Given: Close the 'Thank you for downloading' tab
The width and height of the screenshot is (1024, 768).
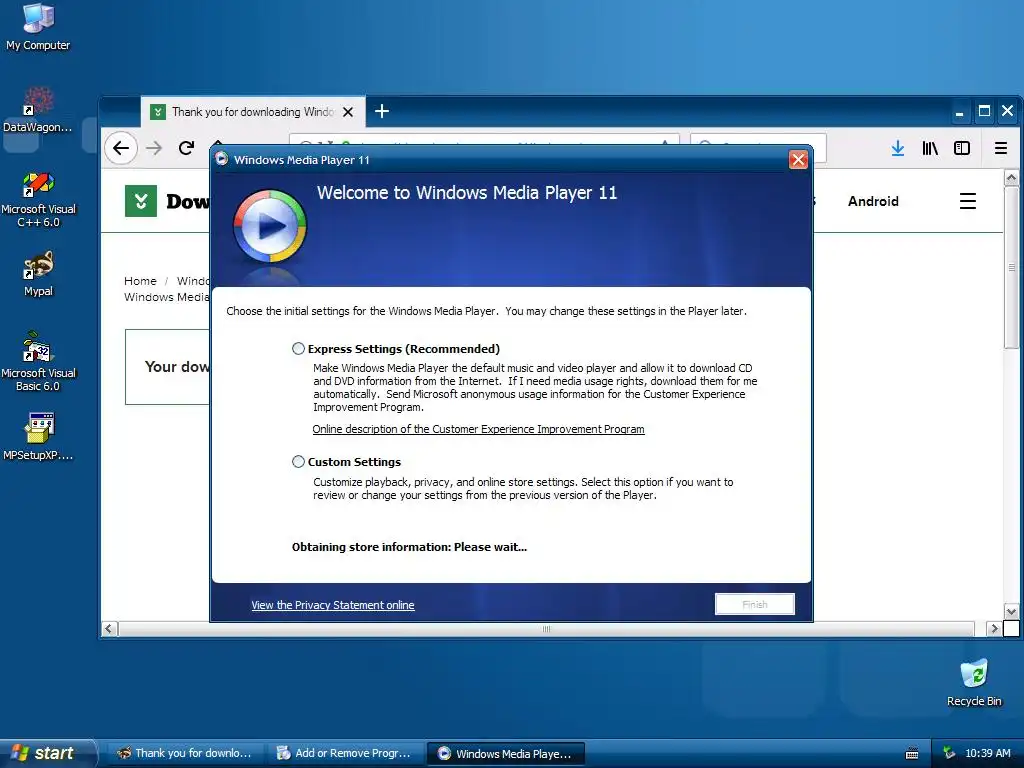Looking at the screenshot, I should (348, 112).
